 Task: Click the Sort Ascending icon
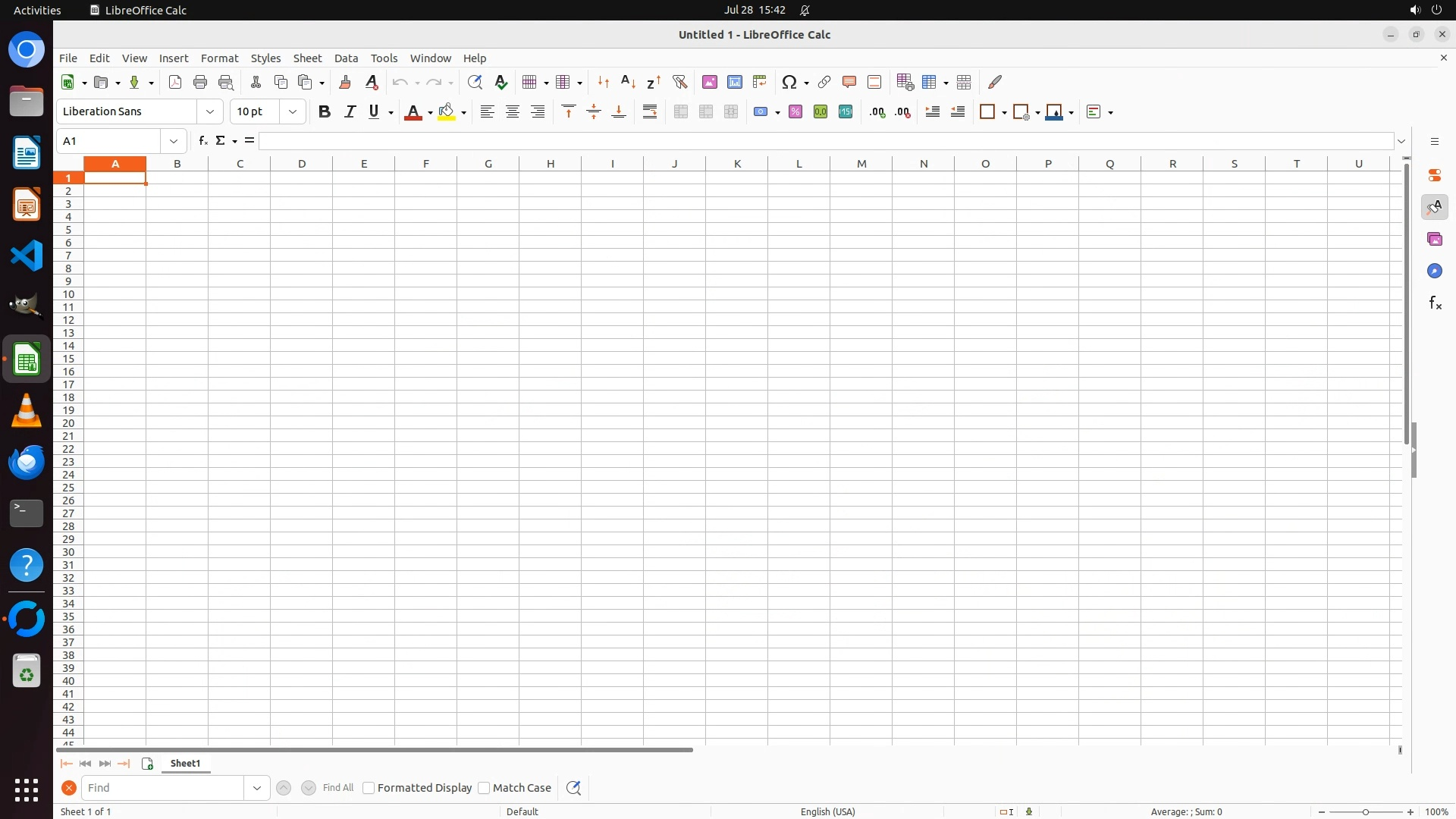click(628, 82)
